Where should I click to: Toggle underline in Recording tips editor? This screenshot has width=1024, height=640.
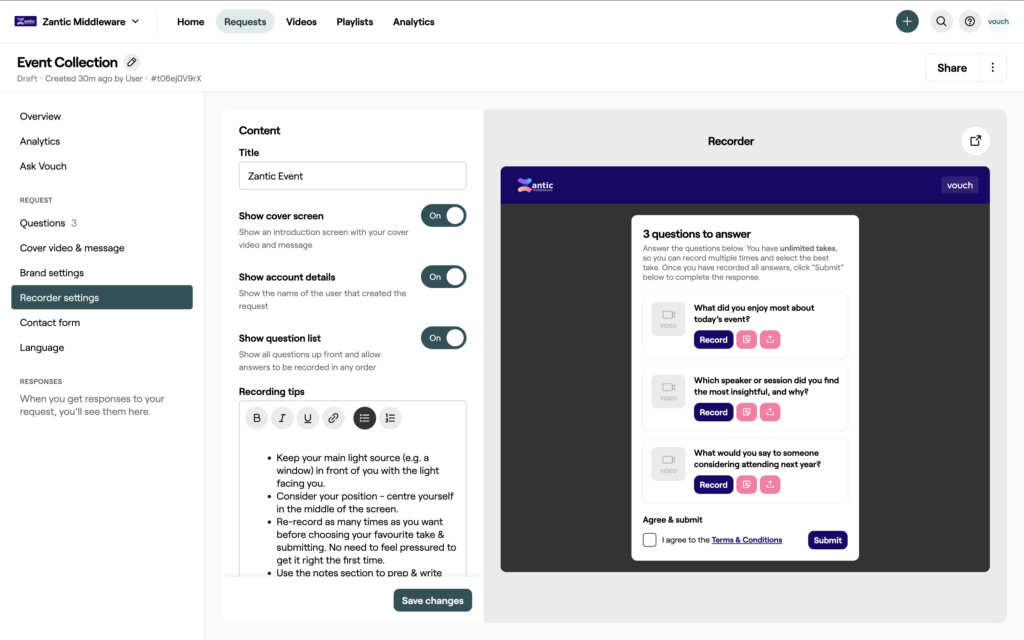(x=308, y=418)
